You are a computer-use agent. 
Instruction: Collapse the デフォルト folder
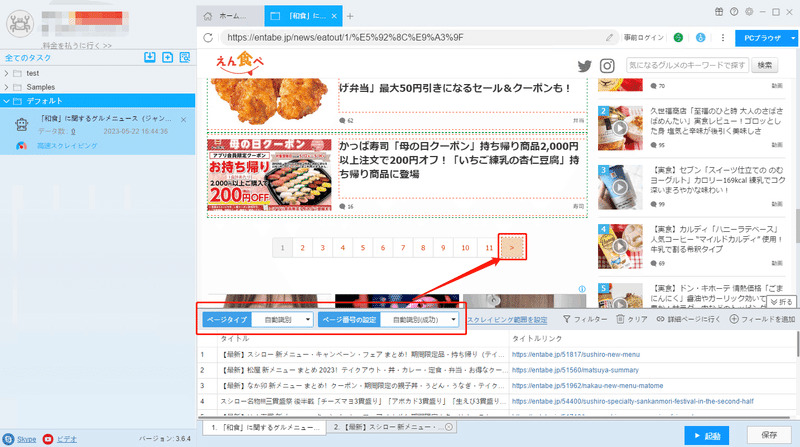(x=7, y=101)
